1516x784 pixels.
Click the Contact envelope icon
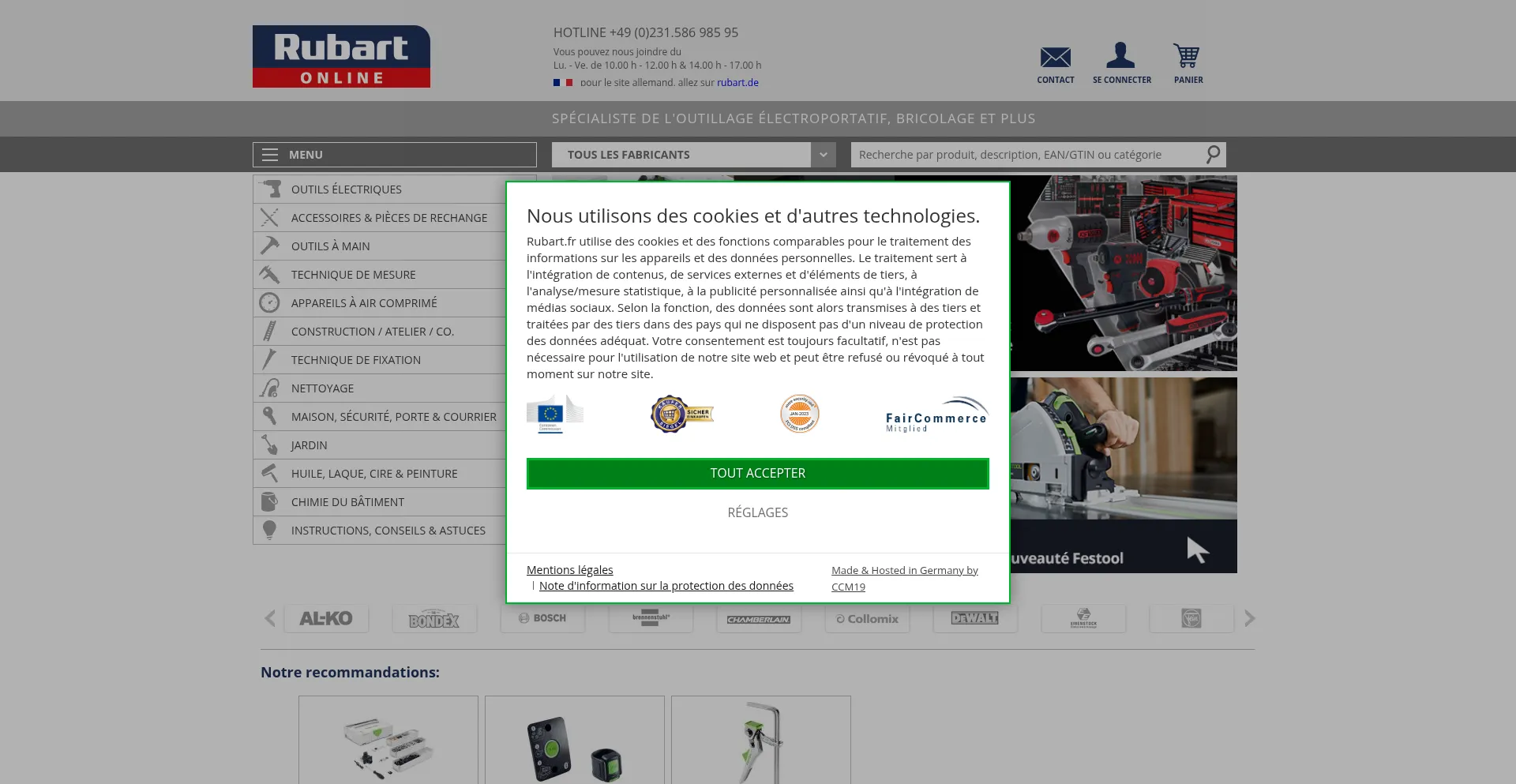[1055, 58]
